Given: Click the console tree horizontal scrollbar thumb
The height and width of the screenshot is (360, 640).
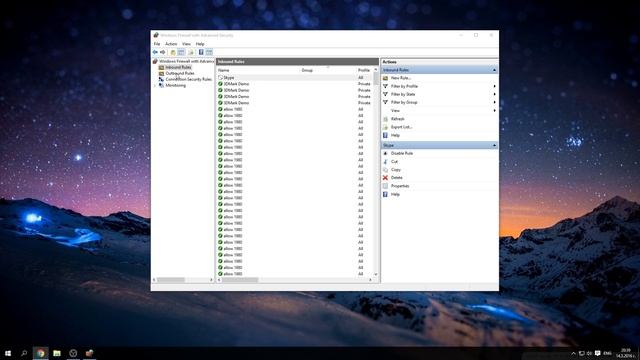Looking at the screenshot, I should [171, 280].
